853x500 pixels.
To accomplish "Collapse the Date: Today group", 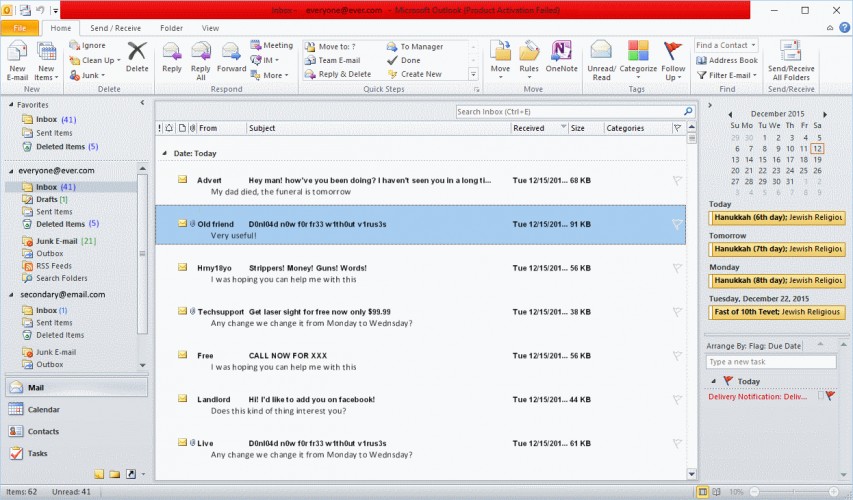I will click(164, 153).
